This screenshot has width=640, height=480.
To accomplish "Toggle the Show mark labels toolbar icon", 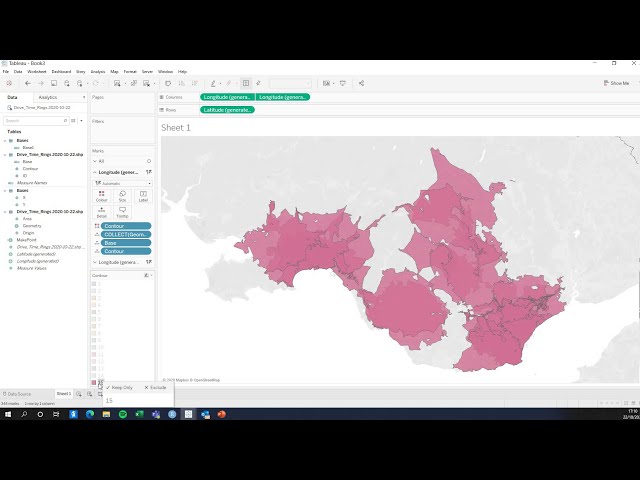I will coord(246,83).
